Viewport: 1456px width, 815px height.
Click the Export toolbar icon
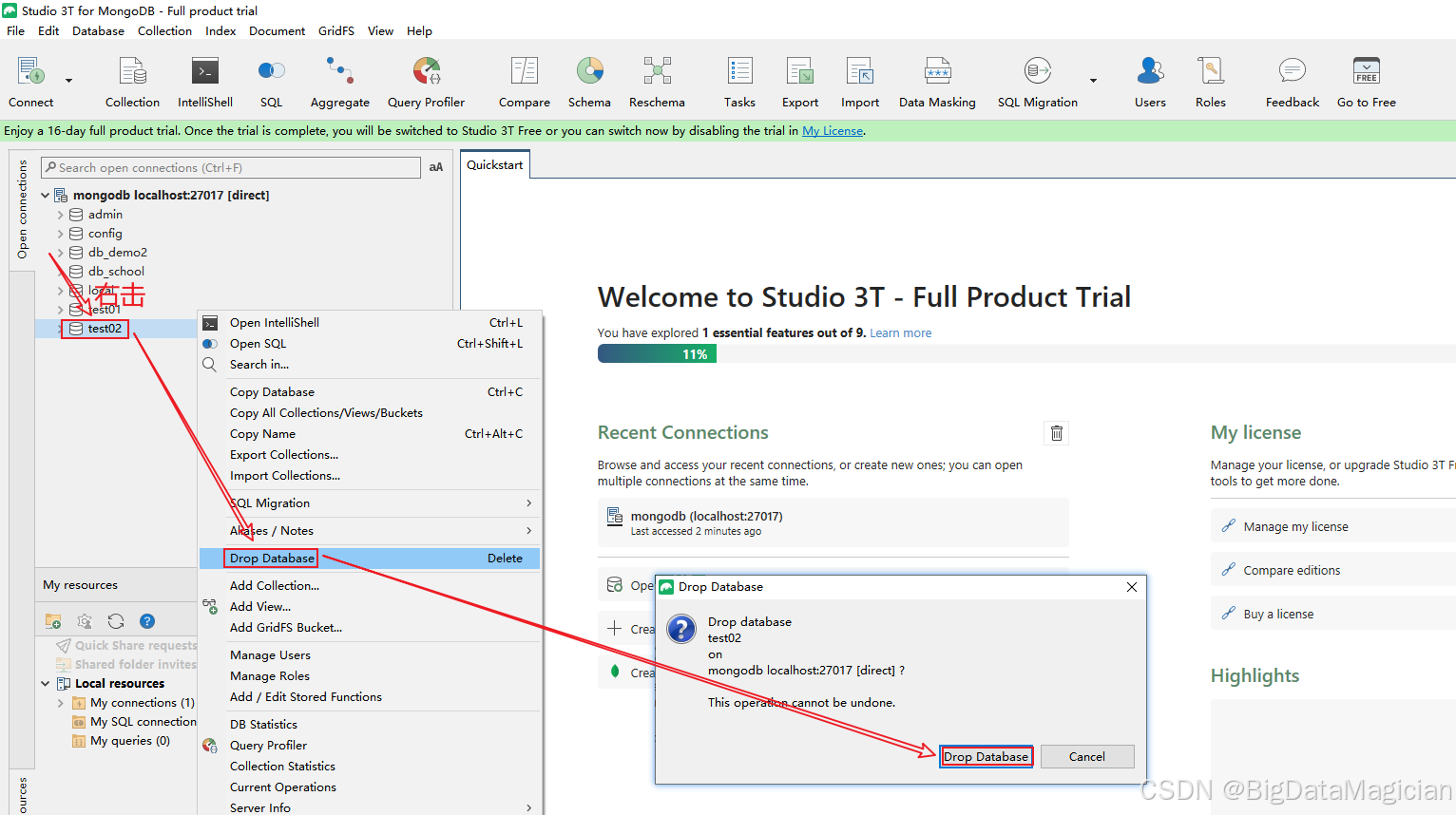(799, 71)
